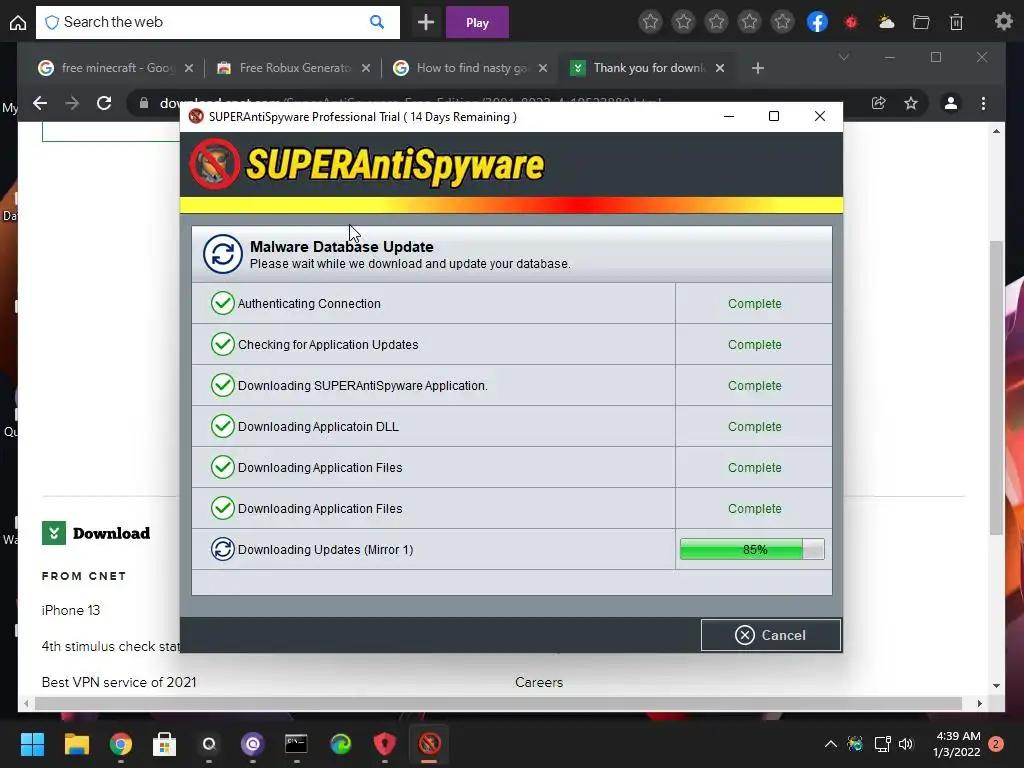Share this page via Chrome share icon

click(x=879, y=103)
